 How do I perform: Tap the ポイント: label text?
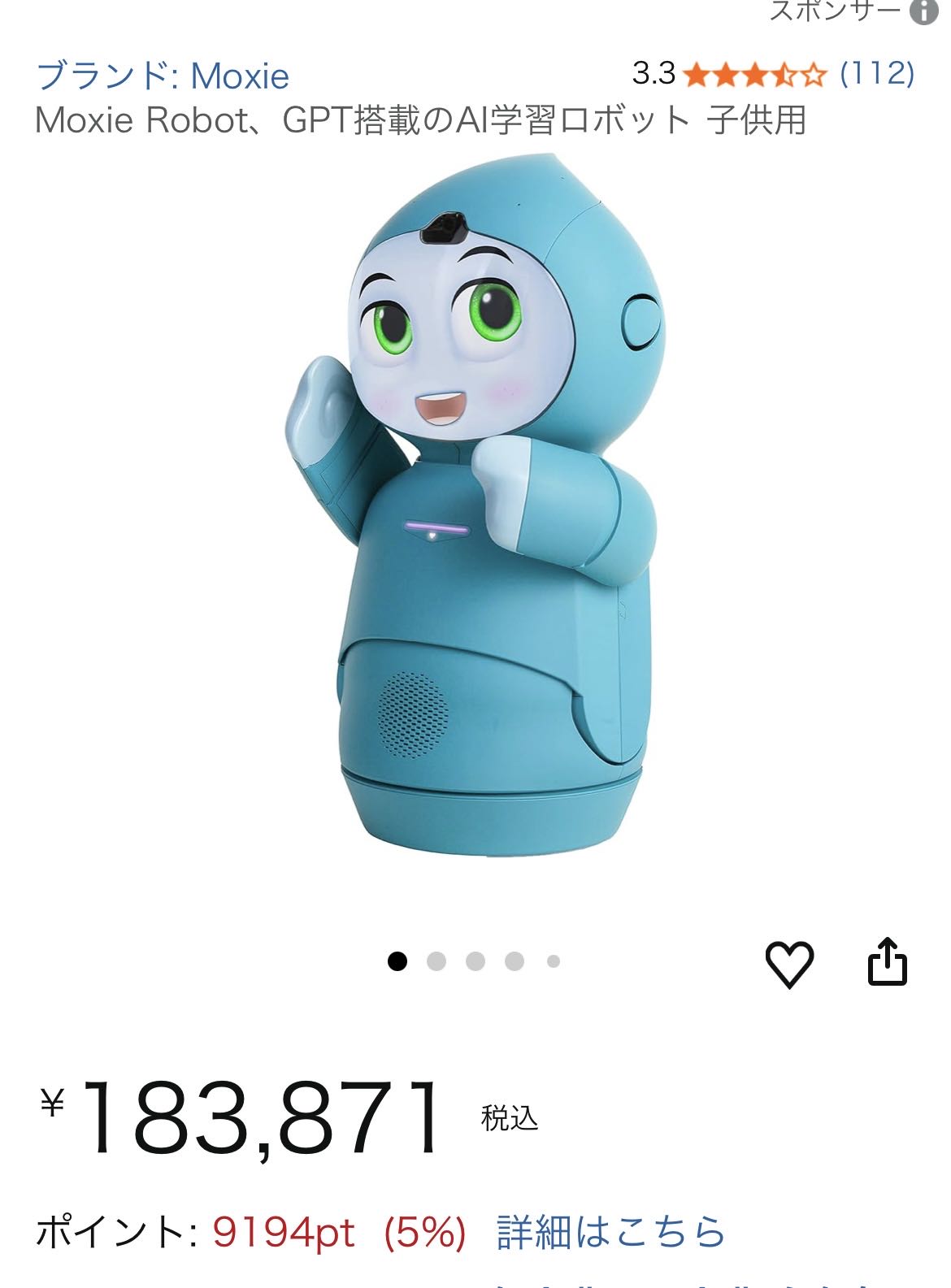[116, 1232]
